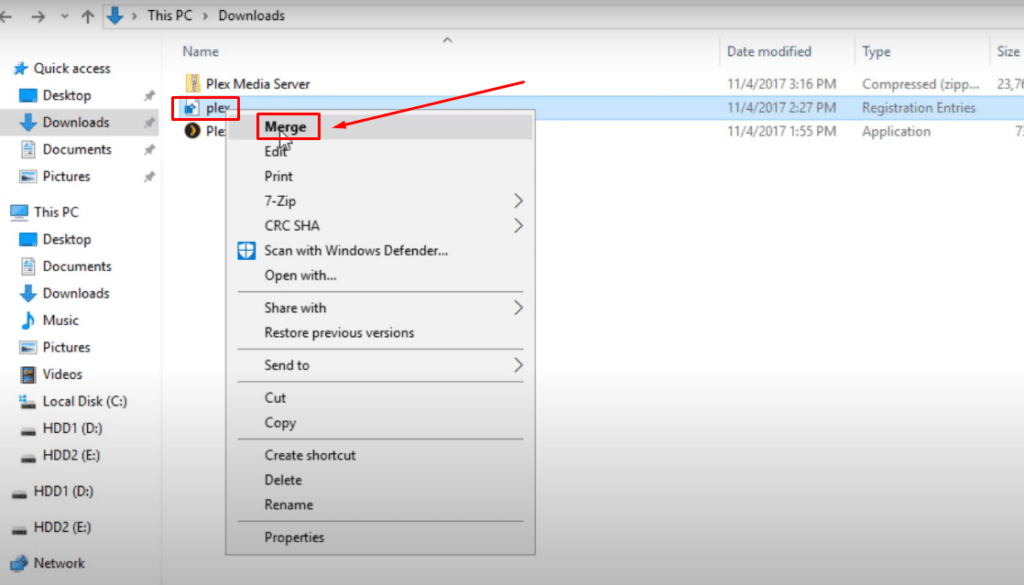Click the Back navigation arrow
Viewport: 1024px width, 585px height.
[6, 16]
